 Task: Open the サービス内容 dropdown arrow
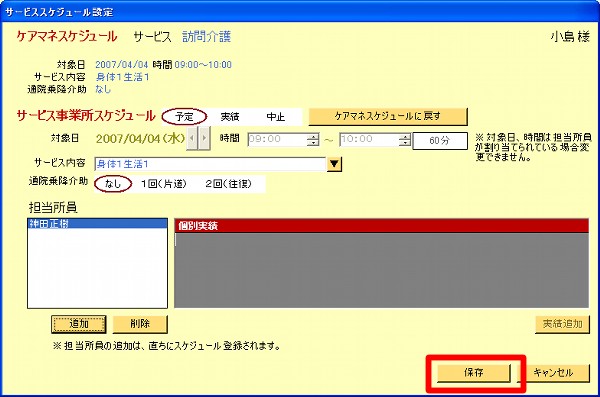pyautogui.click(x=334, y=164)
